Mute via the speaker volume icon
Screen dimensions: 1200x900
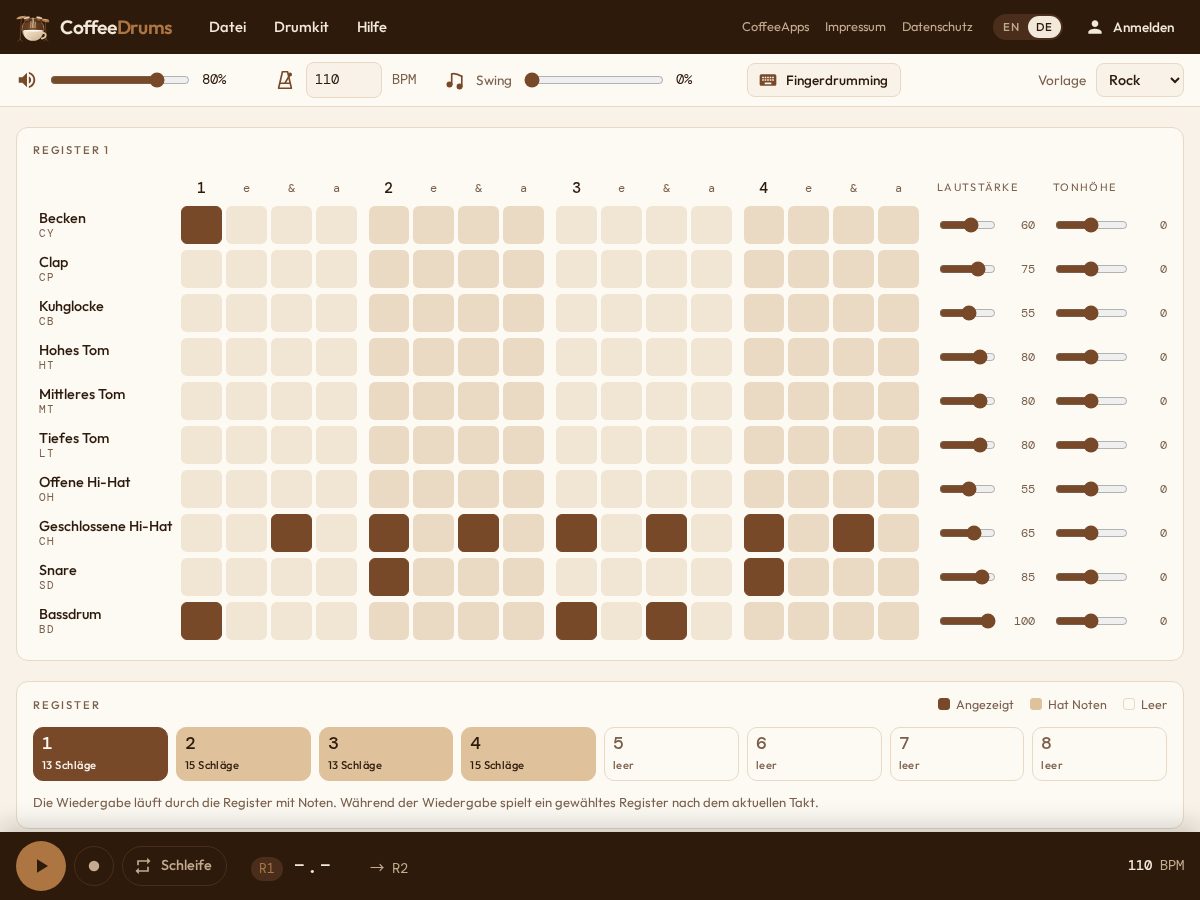coord(27,80)
